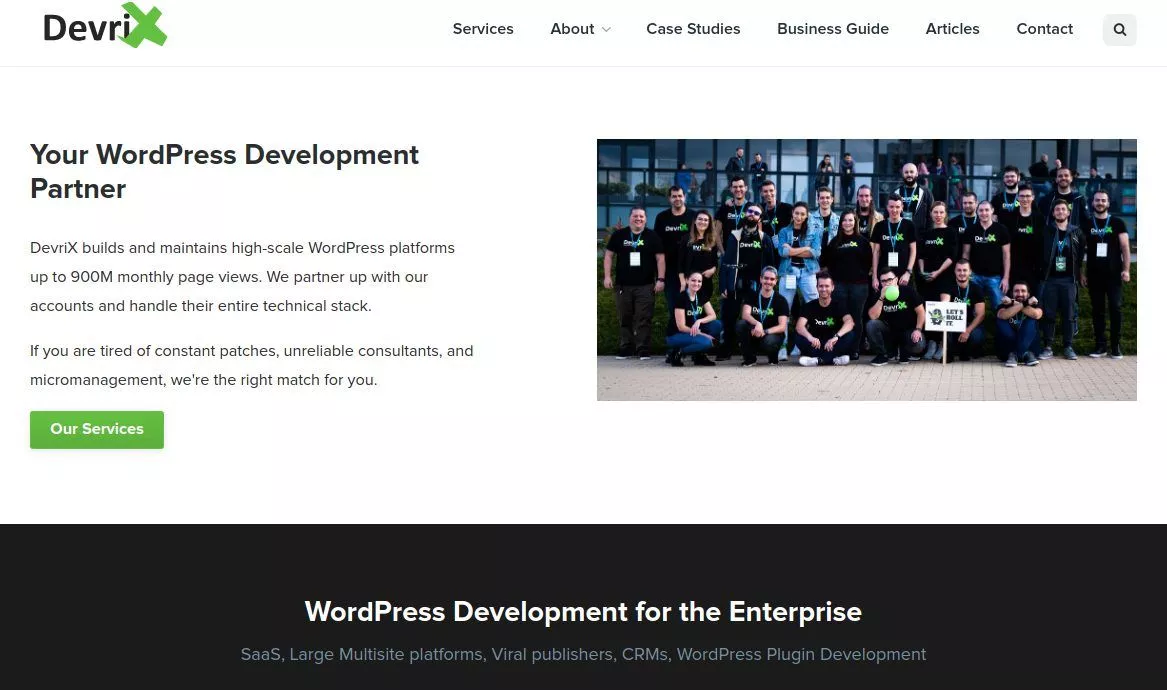Open the Contact page

tap(1044, 29)
